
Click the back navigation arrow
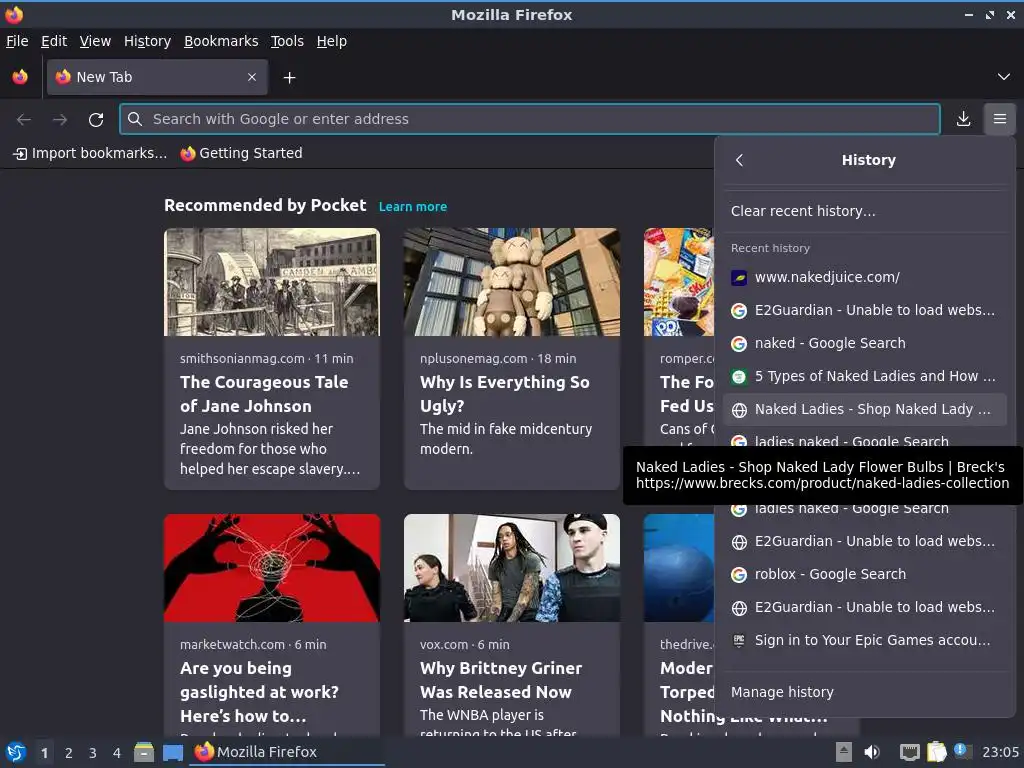[24, 120]
